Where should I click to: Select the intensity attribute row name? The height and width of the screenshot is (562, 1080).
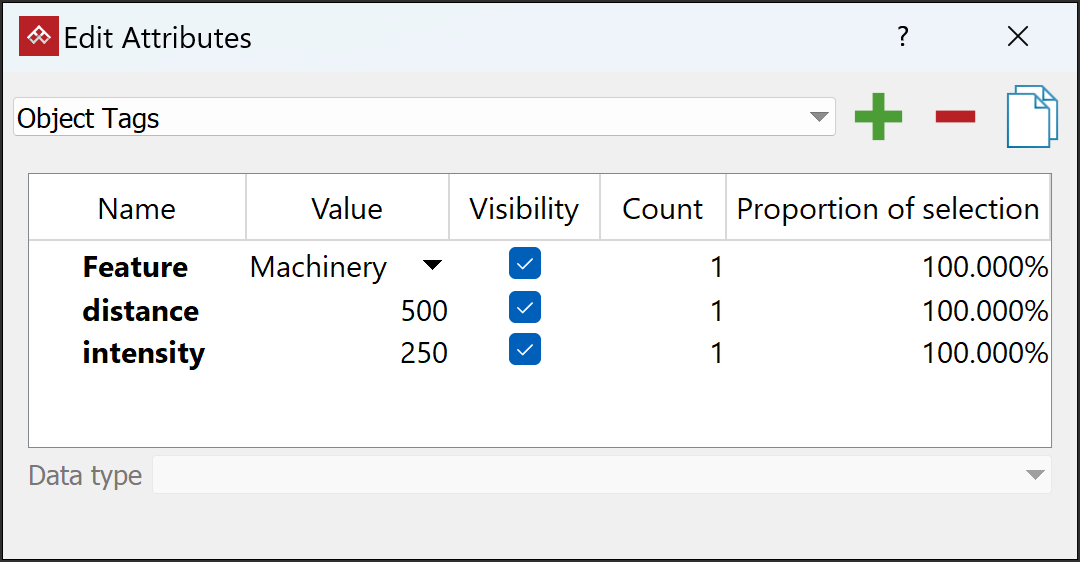point(143,353)
